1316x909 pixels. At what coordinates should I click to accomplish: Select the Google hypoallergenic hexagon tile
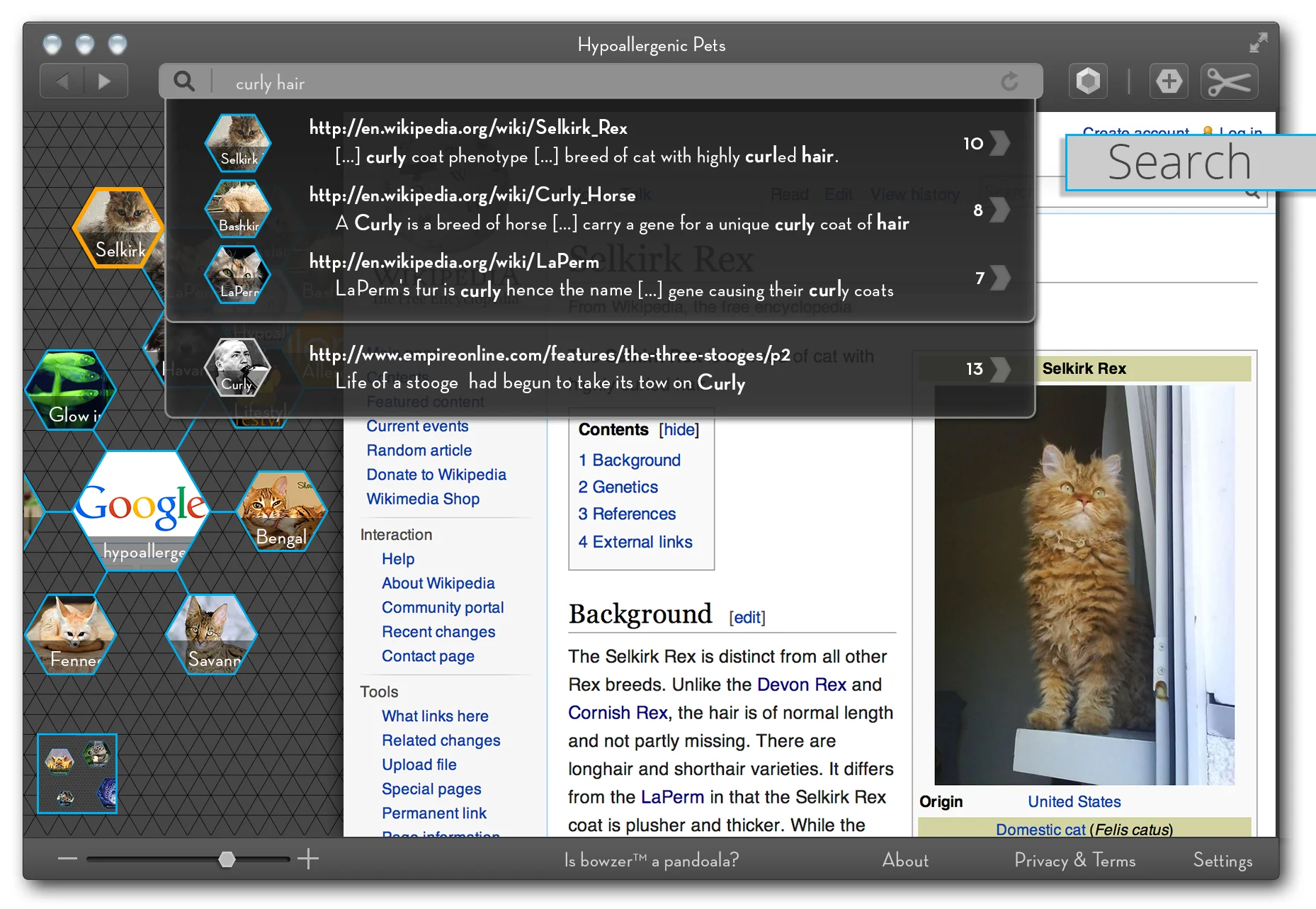pos(142,510)
